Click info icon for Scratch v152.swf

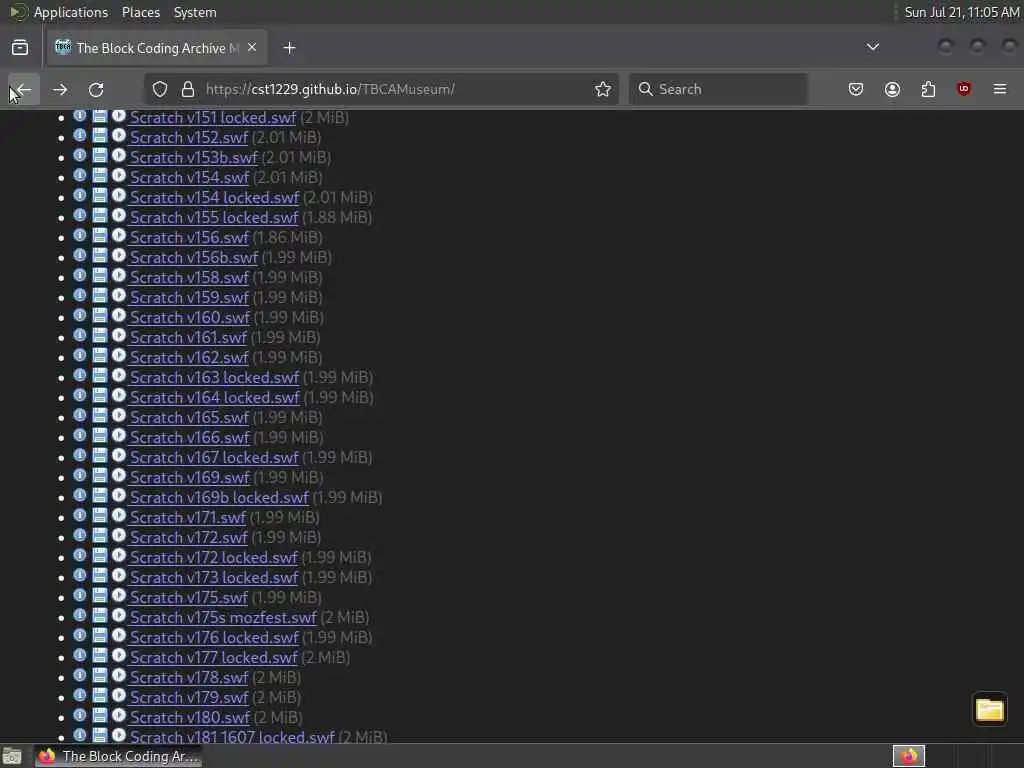pos(80,136)
